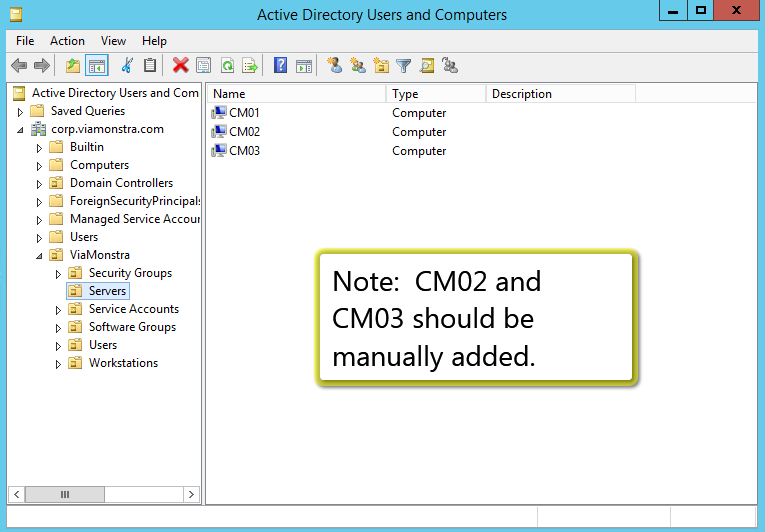Open the View menu
765x532 pixels.
(113, 41)
